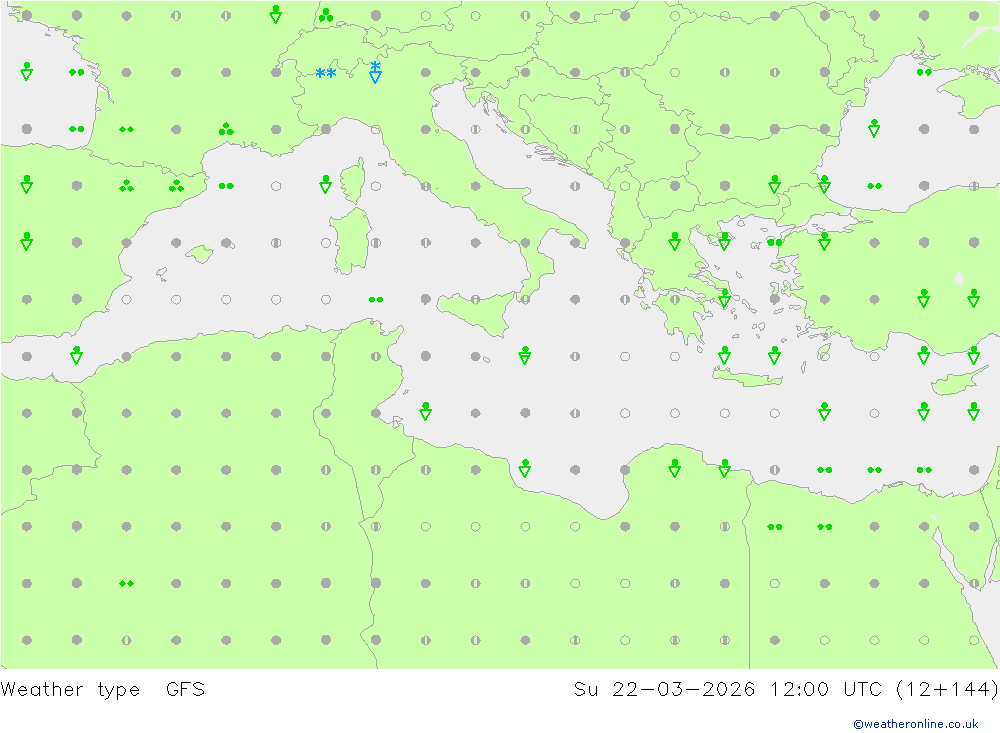Open the weatheronline.co.uk copyright link
This screenshot has width=1000, height=733.
click(916, 724)
